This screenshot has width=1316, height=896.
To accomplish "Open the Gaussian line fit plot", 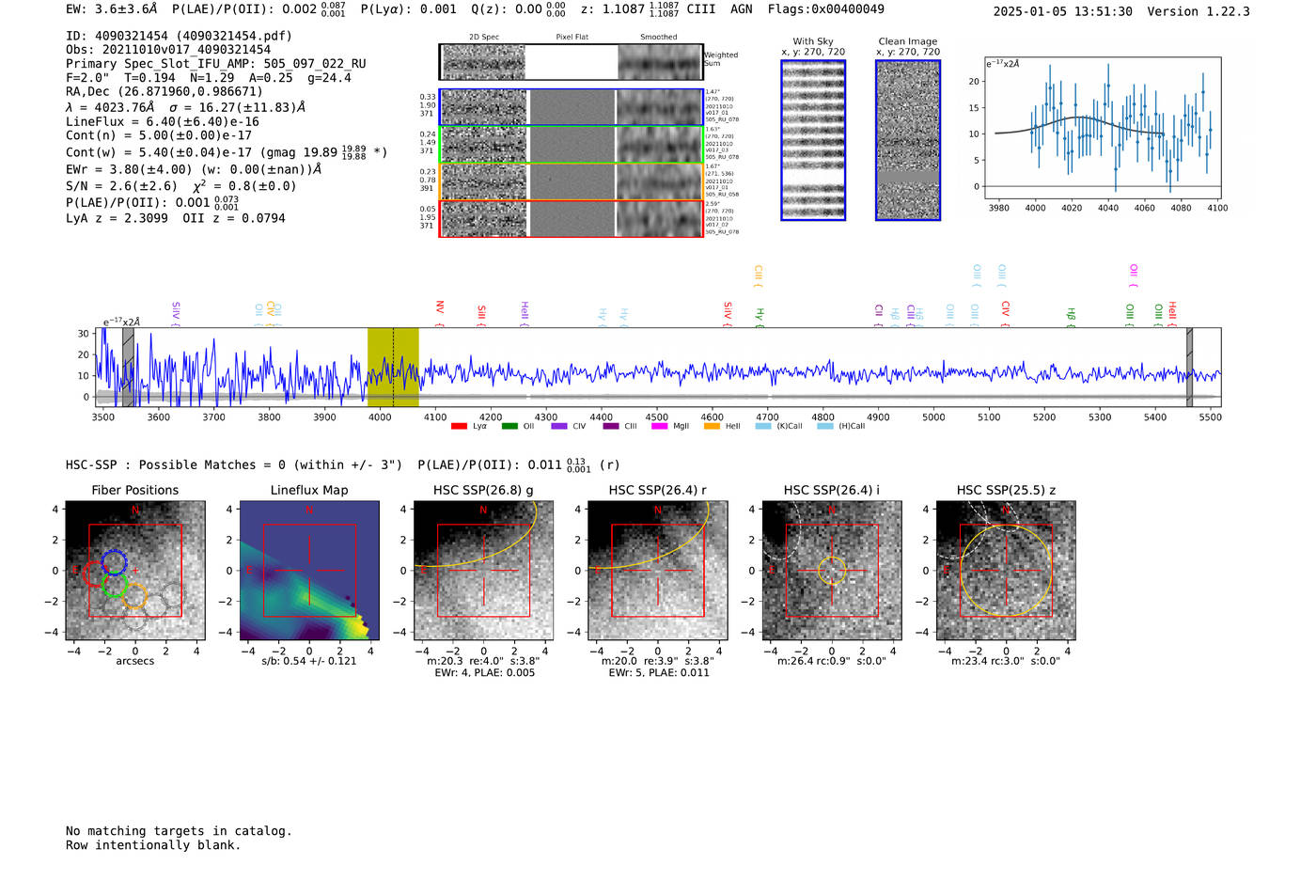I will click(x=1103, y=128).
